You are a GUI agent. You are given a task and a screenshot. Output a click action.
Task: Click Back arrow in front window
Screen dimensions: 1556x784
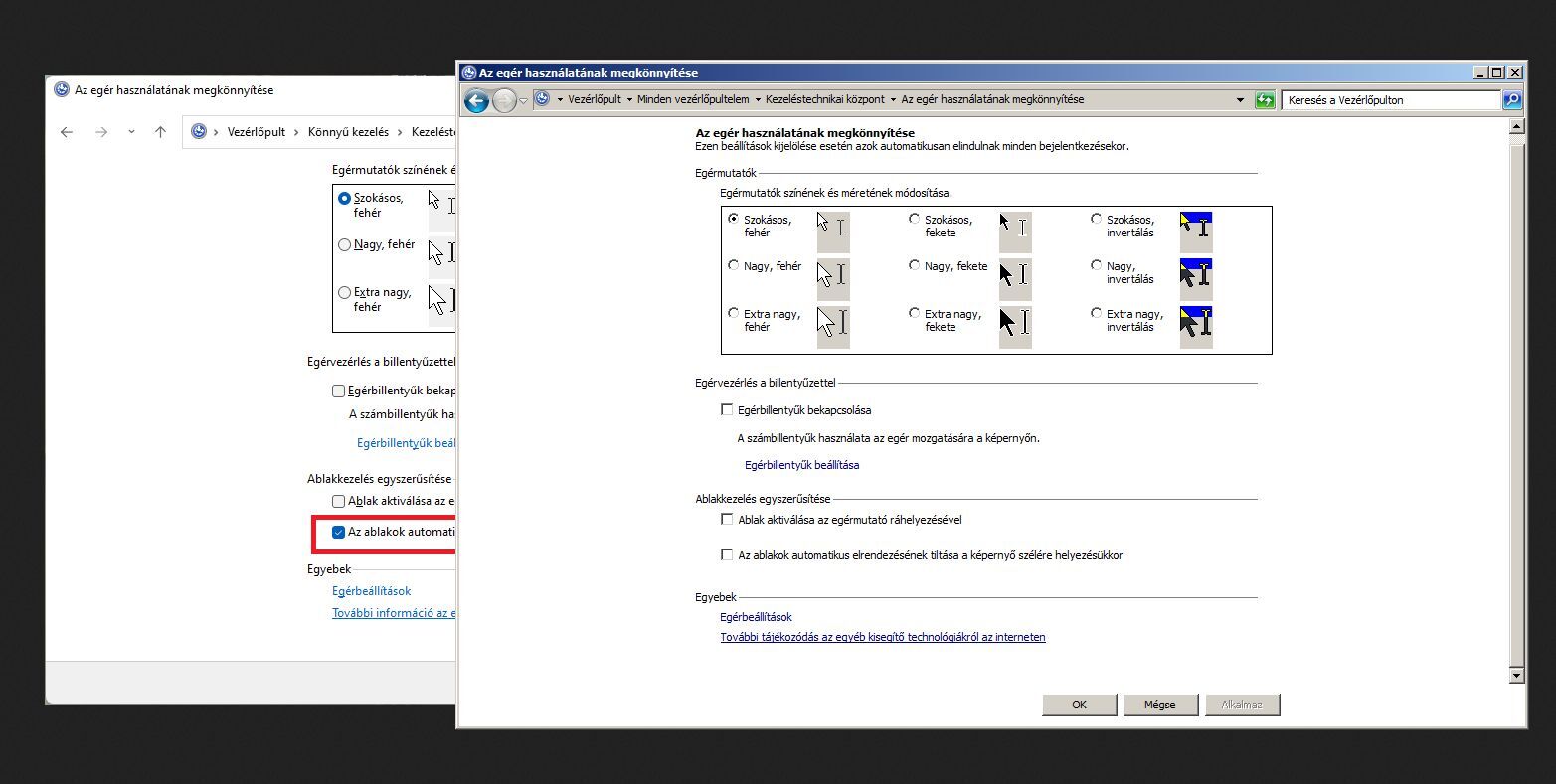coord(476,100)
